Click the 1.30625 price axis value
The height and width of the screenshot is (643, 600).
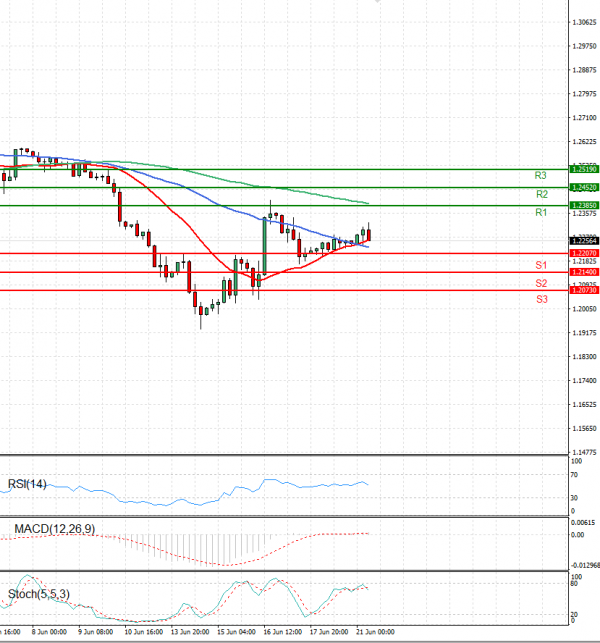pyautogui.click(x=584, y=22)
